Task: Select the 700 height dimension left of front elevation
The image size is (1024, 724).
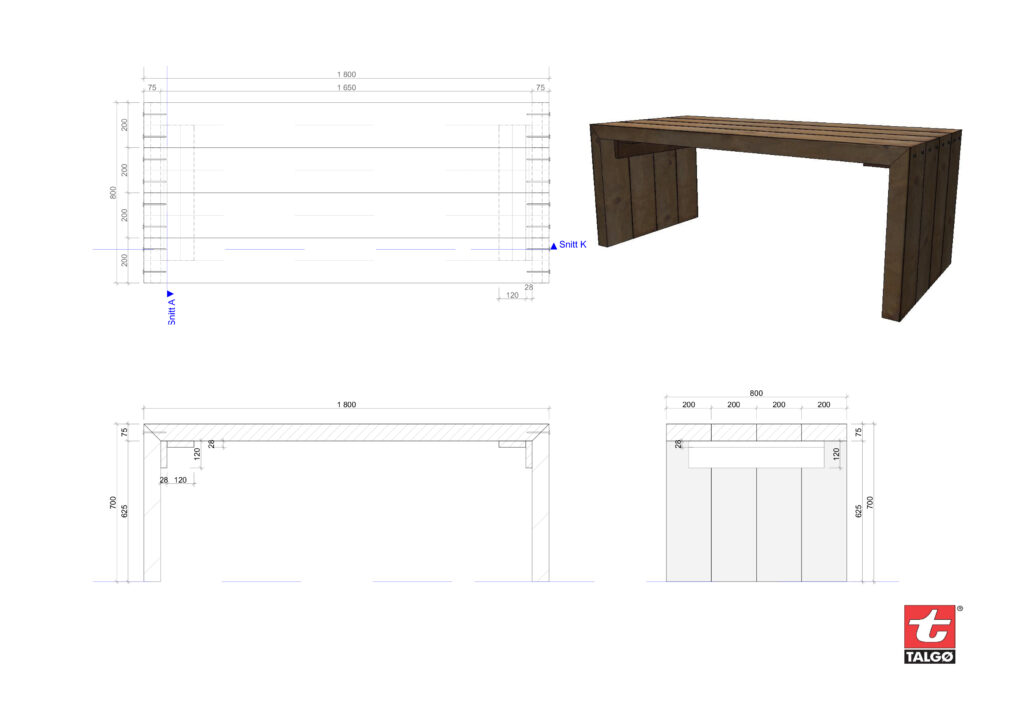Action: click(113, 502)
